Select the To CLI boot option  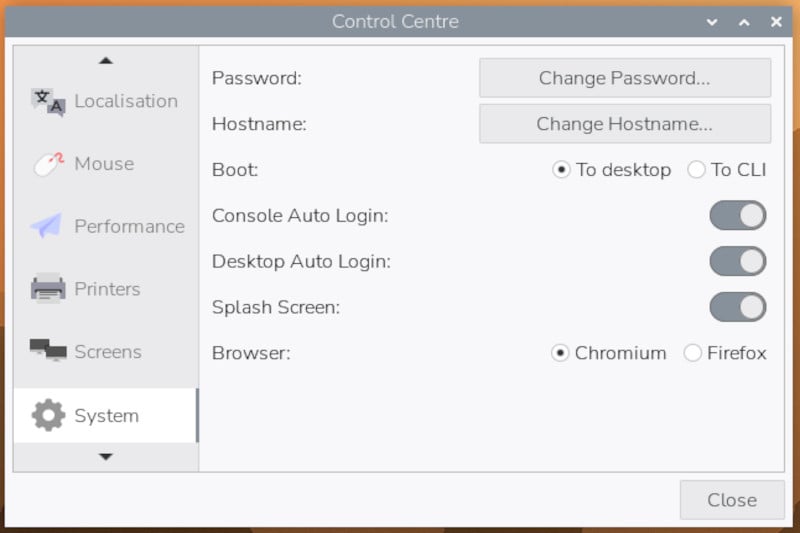pyautogui.click(x=697, y=170)
